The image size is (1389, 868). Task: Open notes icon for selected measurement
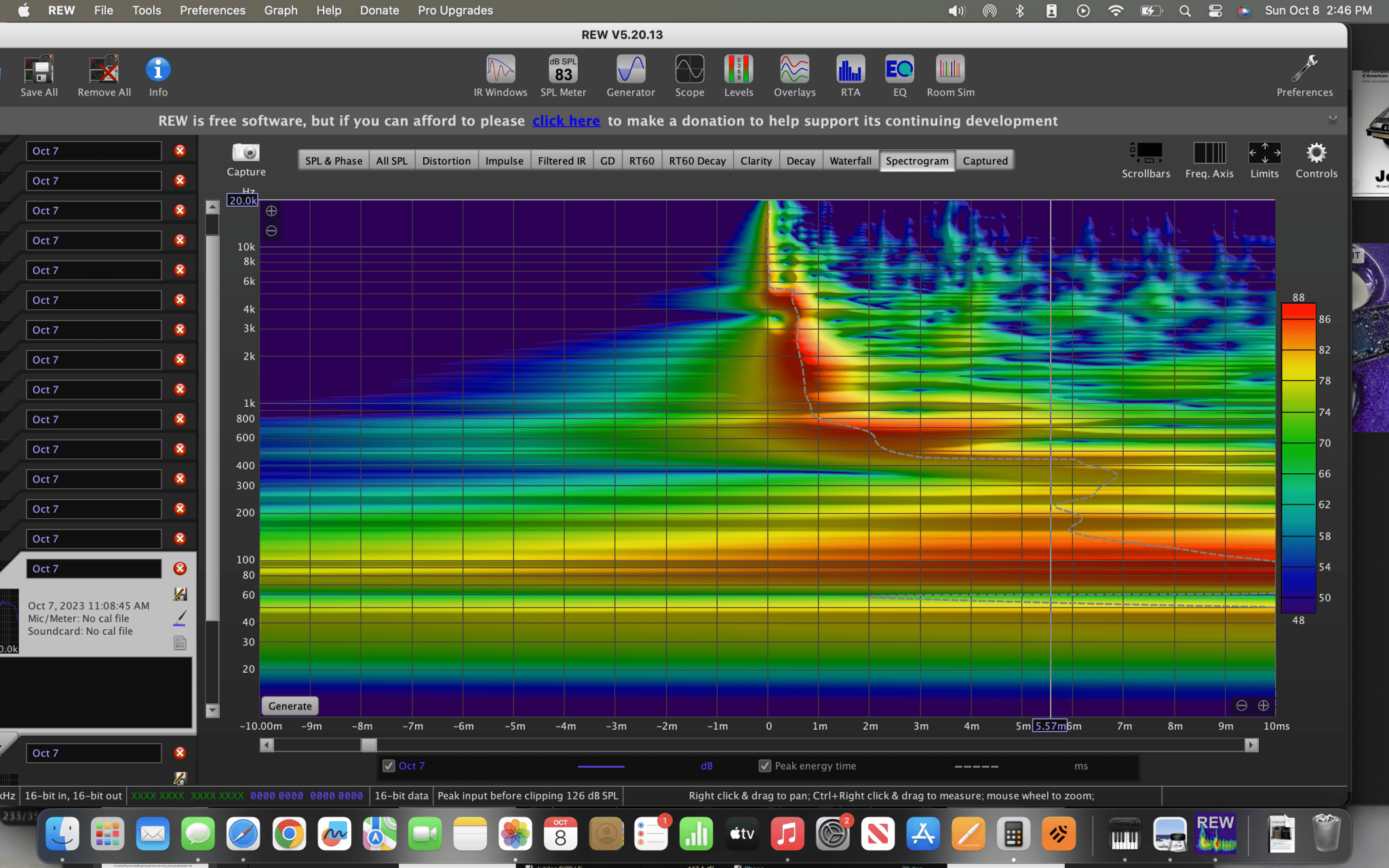point(180,643)
